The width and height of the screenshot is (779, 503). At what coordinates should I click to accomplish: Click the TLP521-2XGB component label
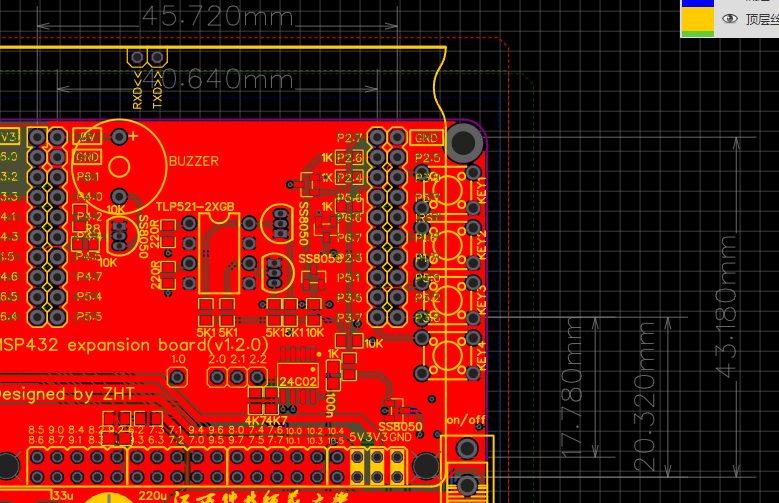tap(195, 207)
